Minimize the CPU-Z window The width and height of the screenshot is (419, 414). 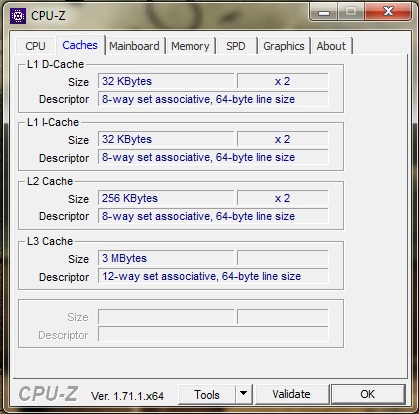[x=324, y=12]
